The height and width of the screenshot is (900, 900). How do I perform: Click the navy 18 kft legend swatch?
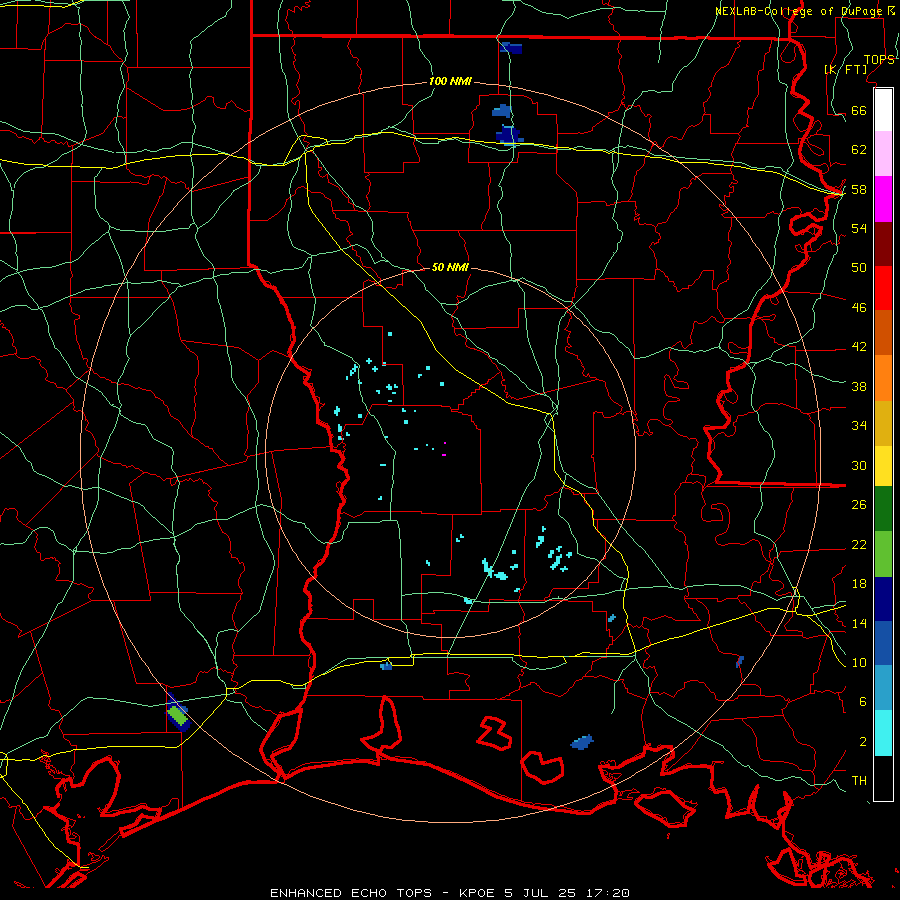tap(883, 599)
